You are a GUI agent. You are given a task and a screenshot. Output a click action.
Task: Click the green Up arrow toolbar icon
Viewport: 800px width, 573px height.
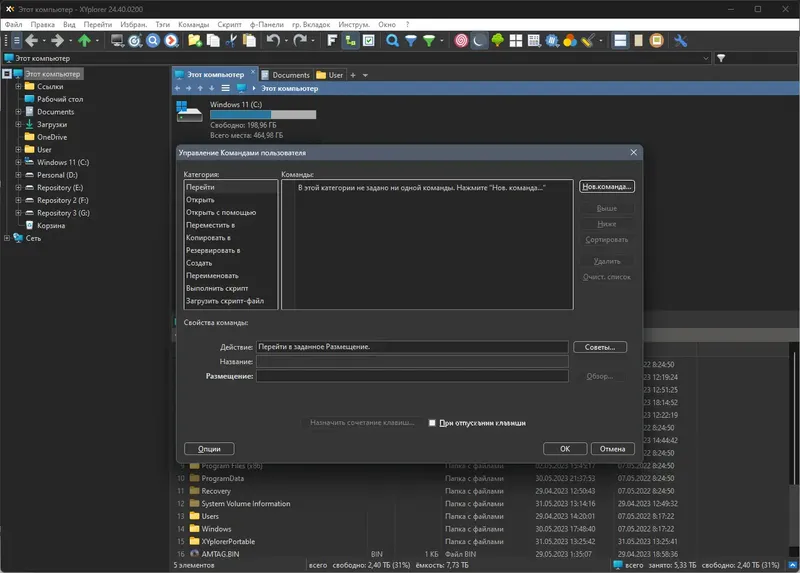point(84,41)
